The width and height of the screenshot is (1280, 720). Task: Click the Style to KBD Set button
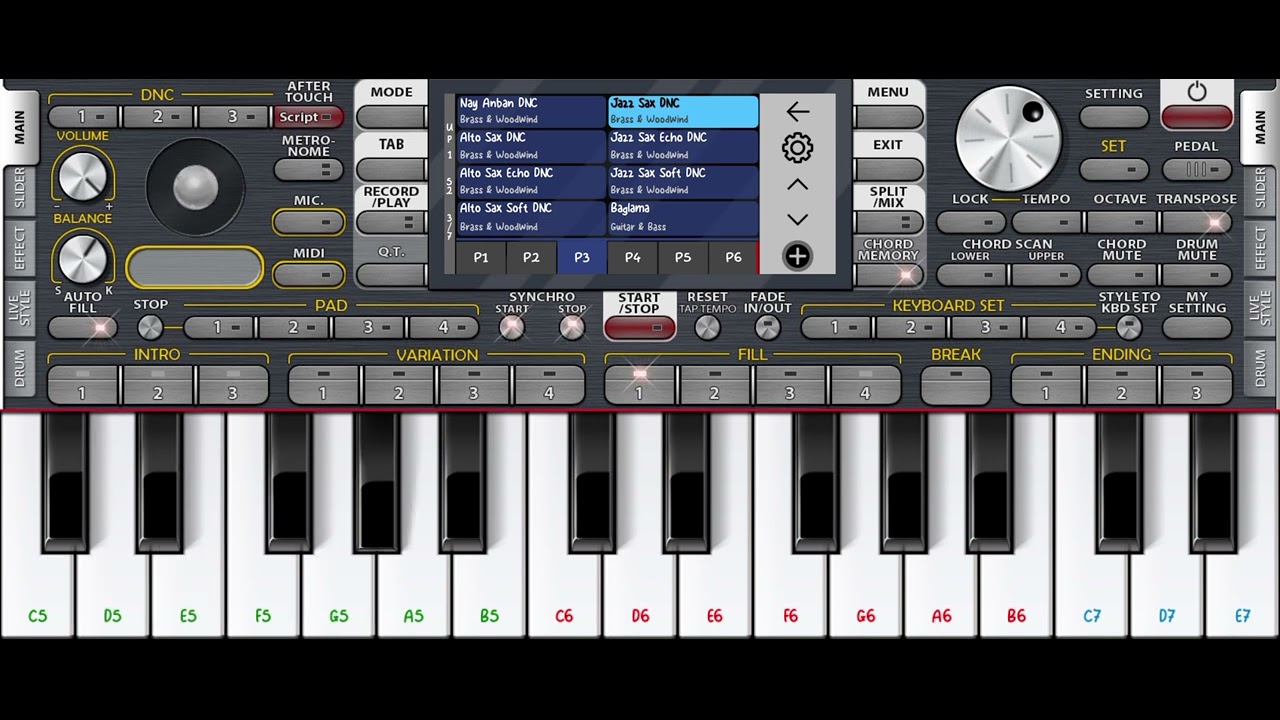coord(1129,327)
